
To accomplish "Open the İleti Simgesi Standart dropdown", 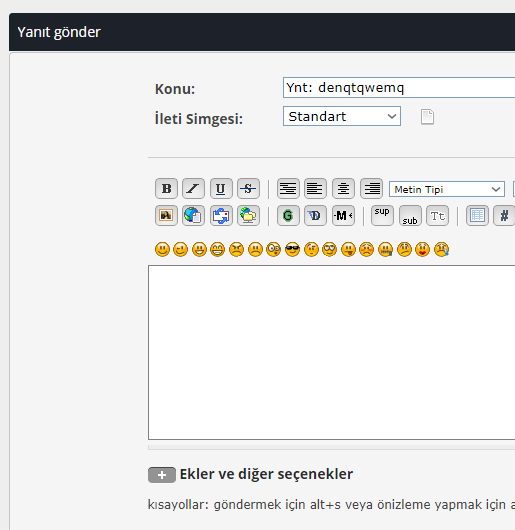I will click(x=342, y=116).
